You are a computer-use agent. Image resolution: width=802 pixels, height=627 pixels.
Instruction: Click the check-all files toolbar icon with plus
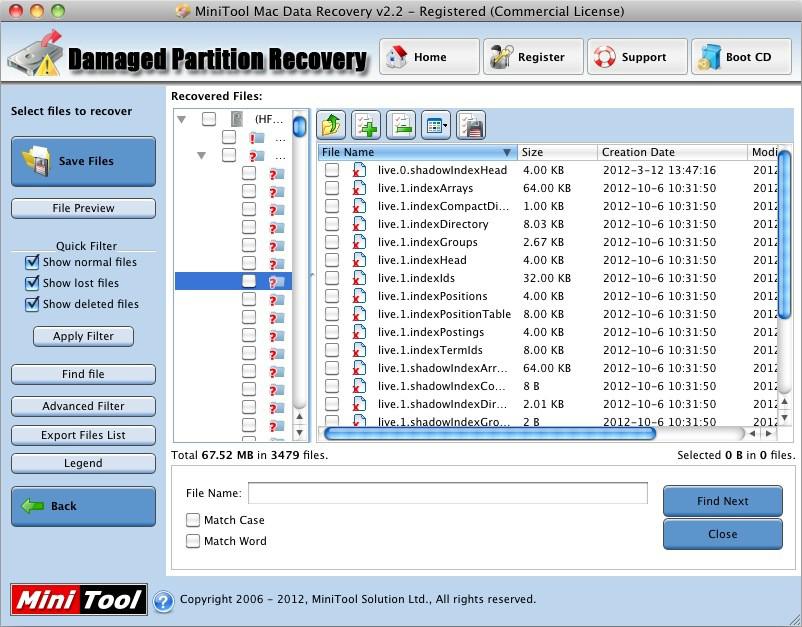(366, 125)
